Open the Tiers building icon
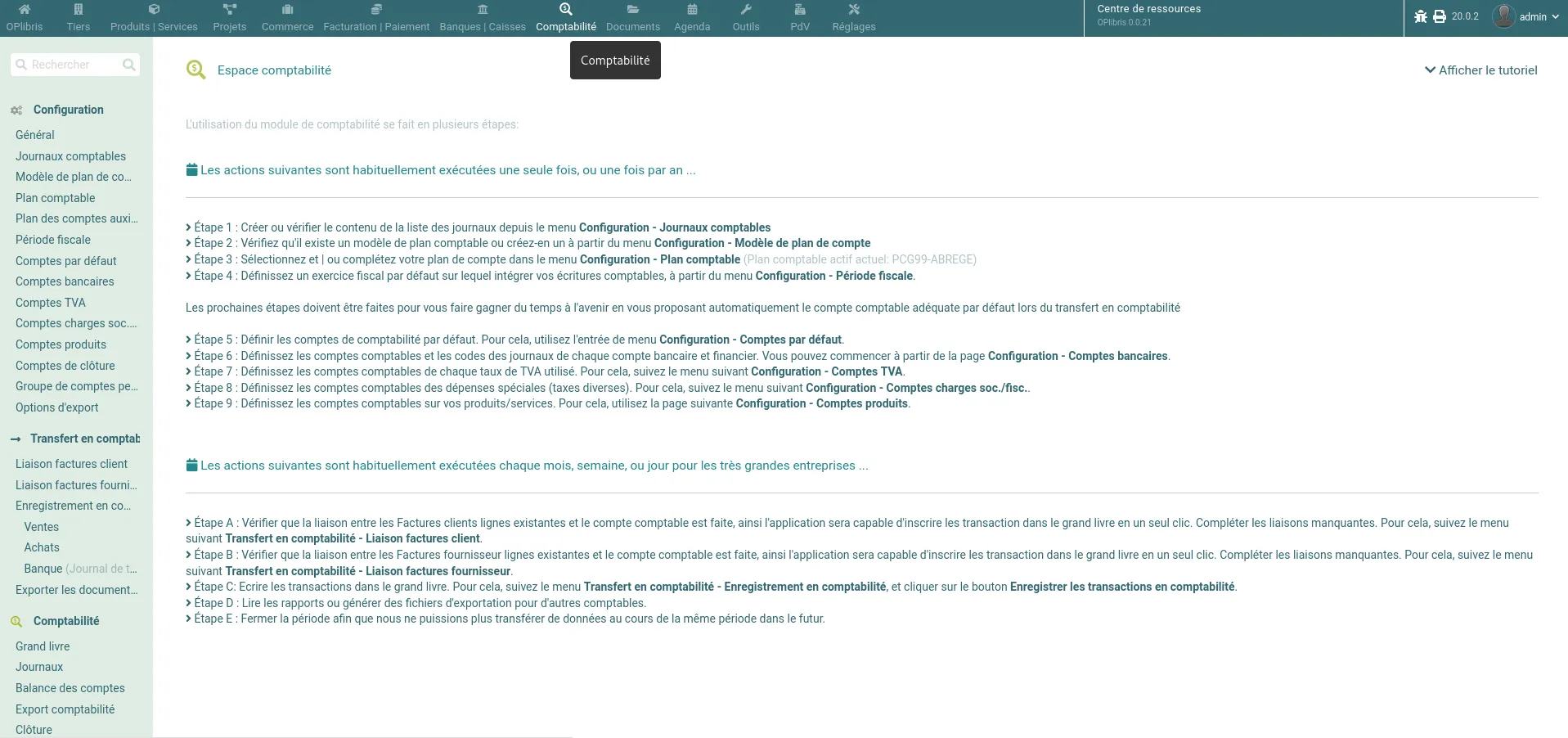This screenshot has height=738, width=1568. [x=79, y=10]
